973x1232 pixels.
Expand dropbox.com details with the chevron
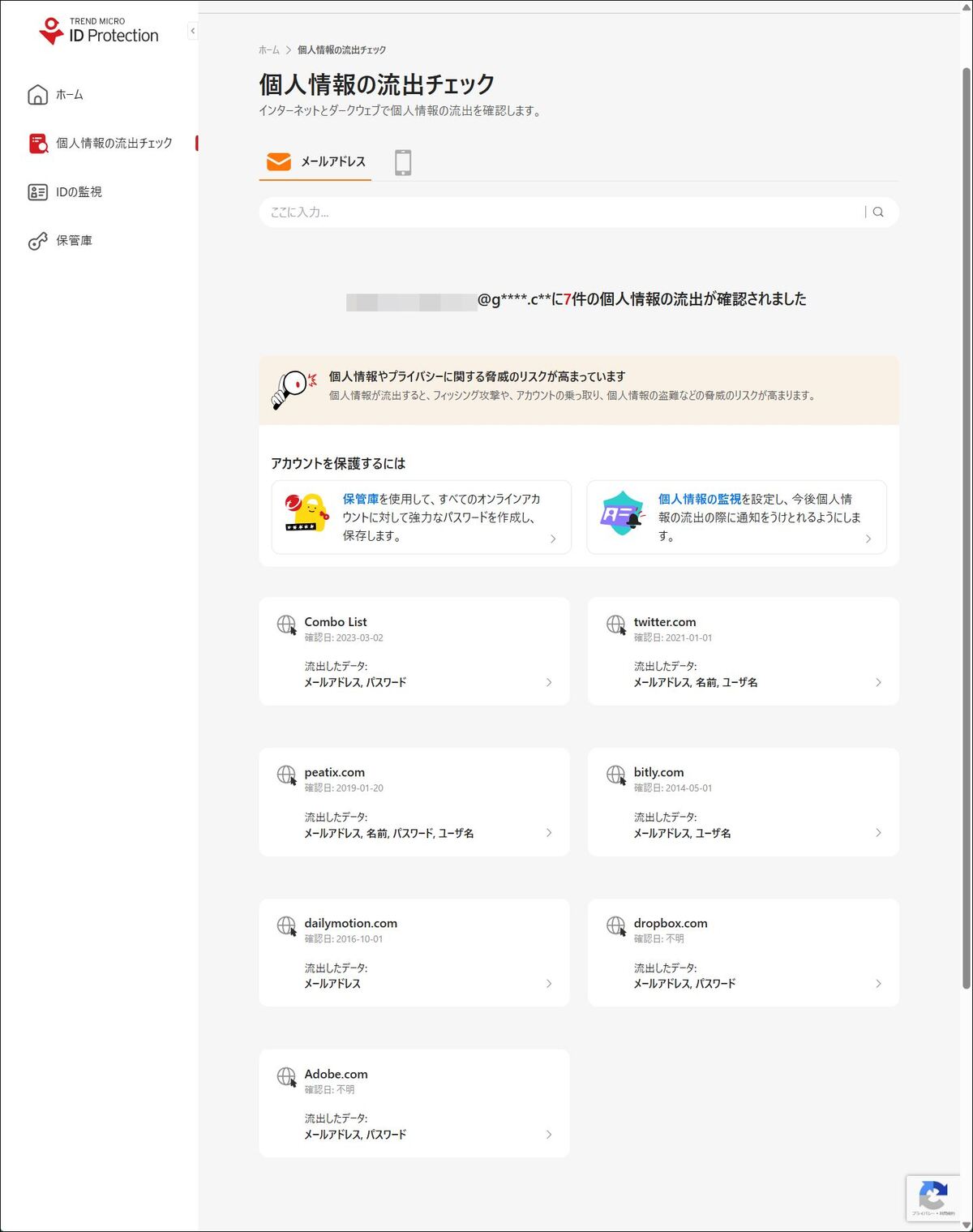(878, 984)
